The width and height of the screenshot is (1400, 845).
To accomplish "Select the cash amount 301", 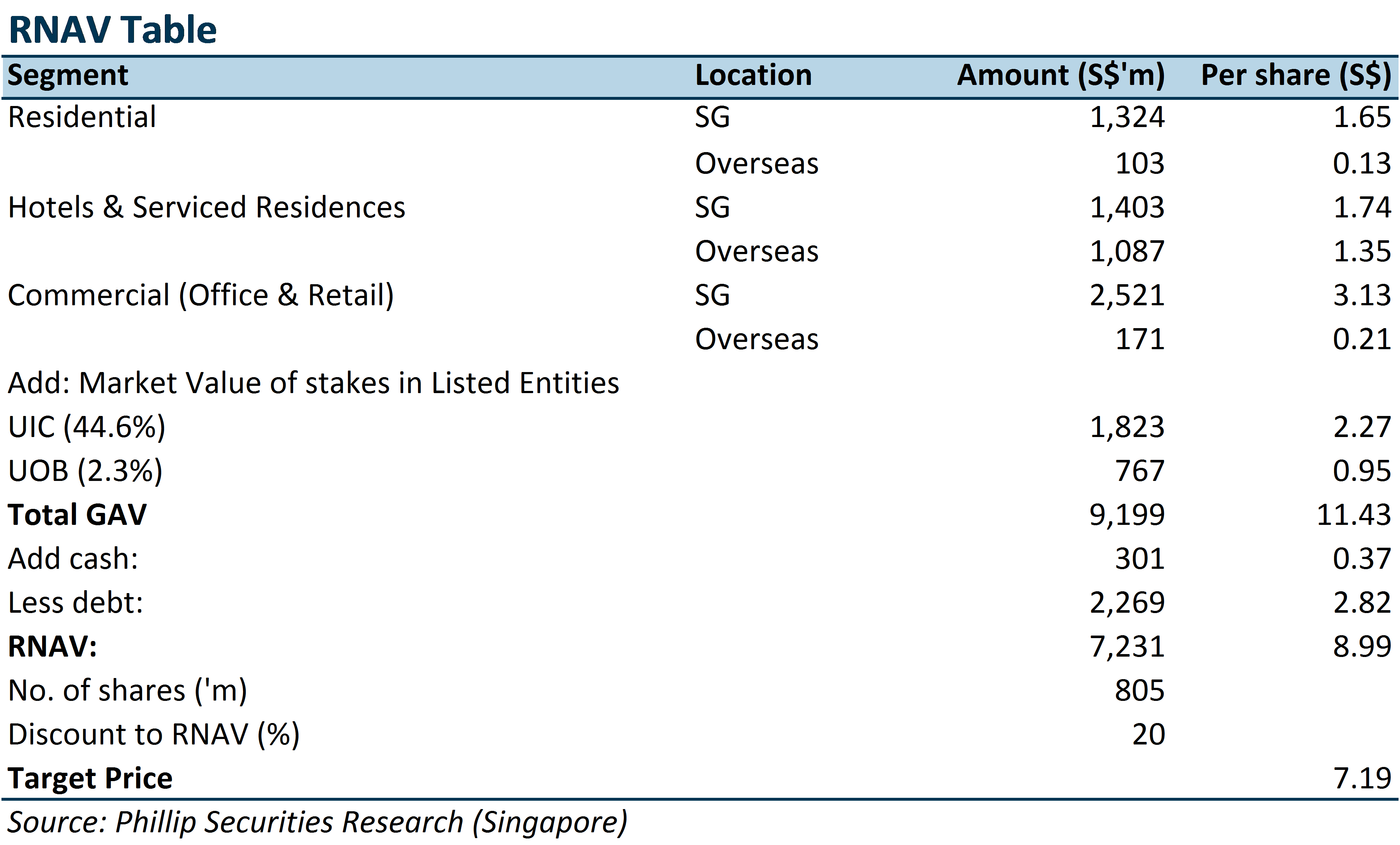I will (1140, 559).
